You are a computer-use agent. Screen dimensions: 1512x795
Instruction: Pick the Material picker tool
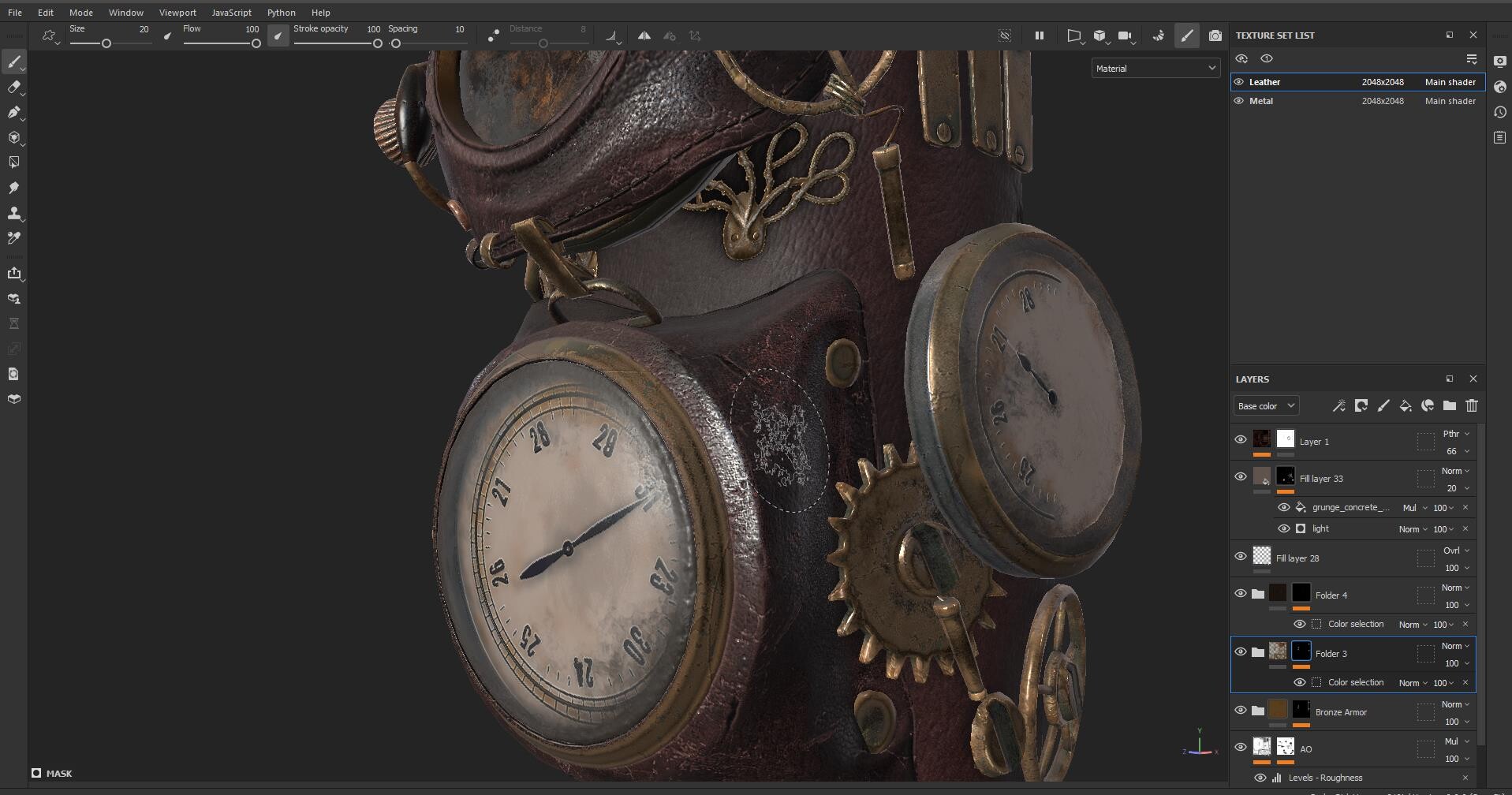coord(14,237)
